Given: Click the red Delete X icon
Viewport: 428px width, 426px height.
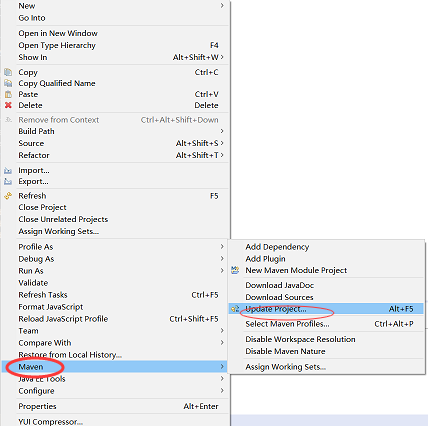Looking at the screenshot, I should (x=8, y=105).
